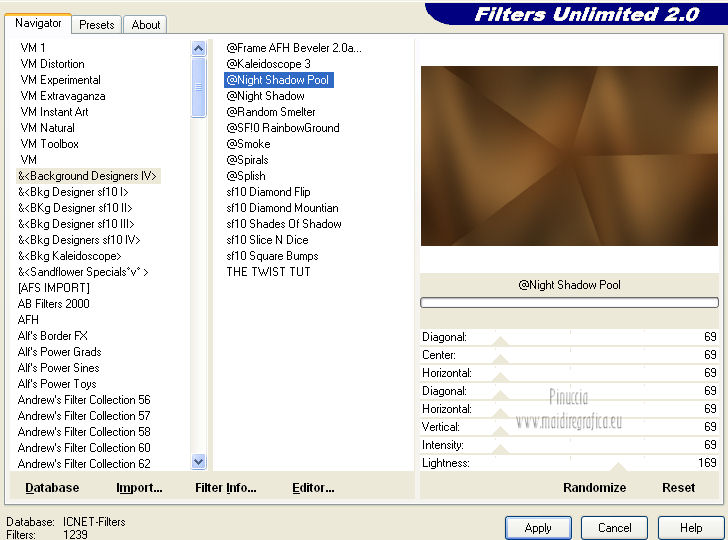Viewport: 728px width, 540px height.
Task: Select Alf's Power Toys category
Action: (x=57, y=384)
